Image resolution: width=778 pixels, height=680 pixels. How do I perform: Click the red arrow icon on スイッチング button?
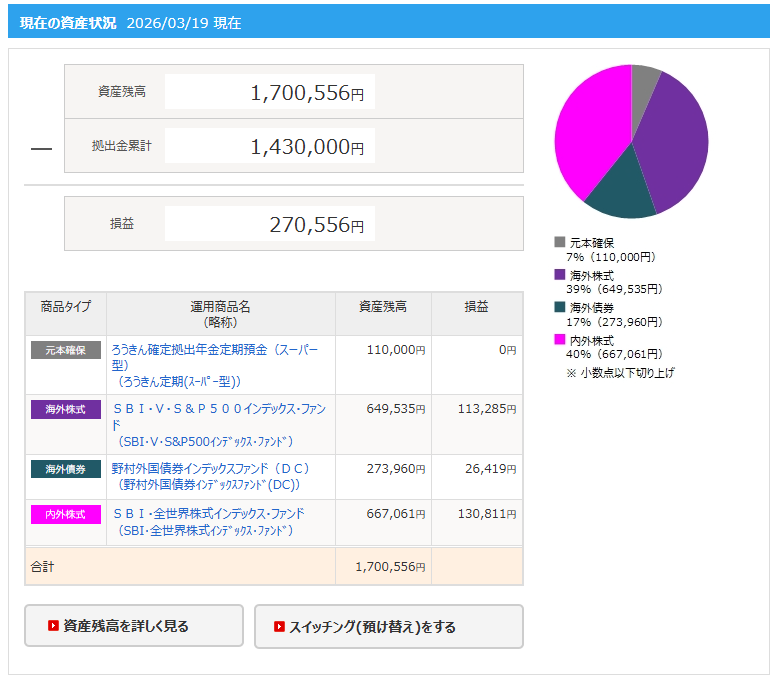(280, 627)
